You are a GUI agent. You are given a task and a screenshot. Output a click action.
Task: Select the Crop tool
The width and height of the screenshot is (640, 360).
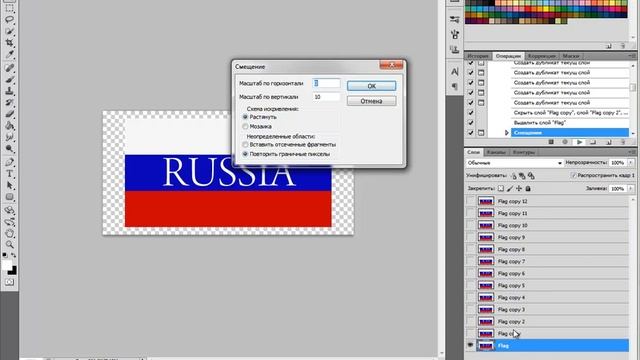pos(9,42)
